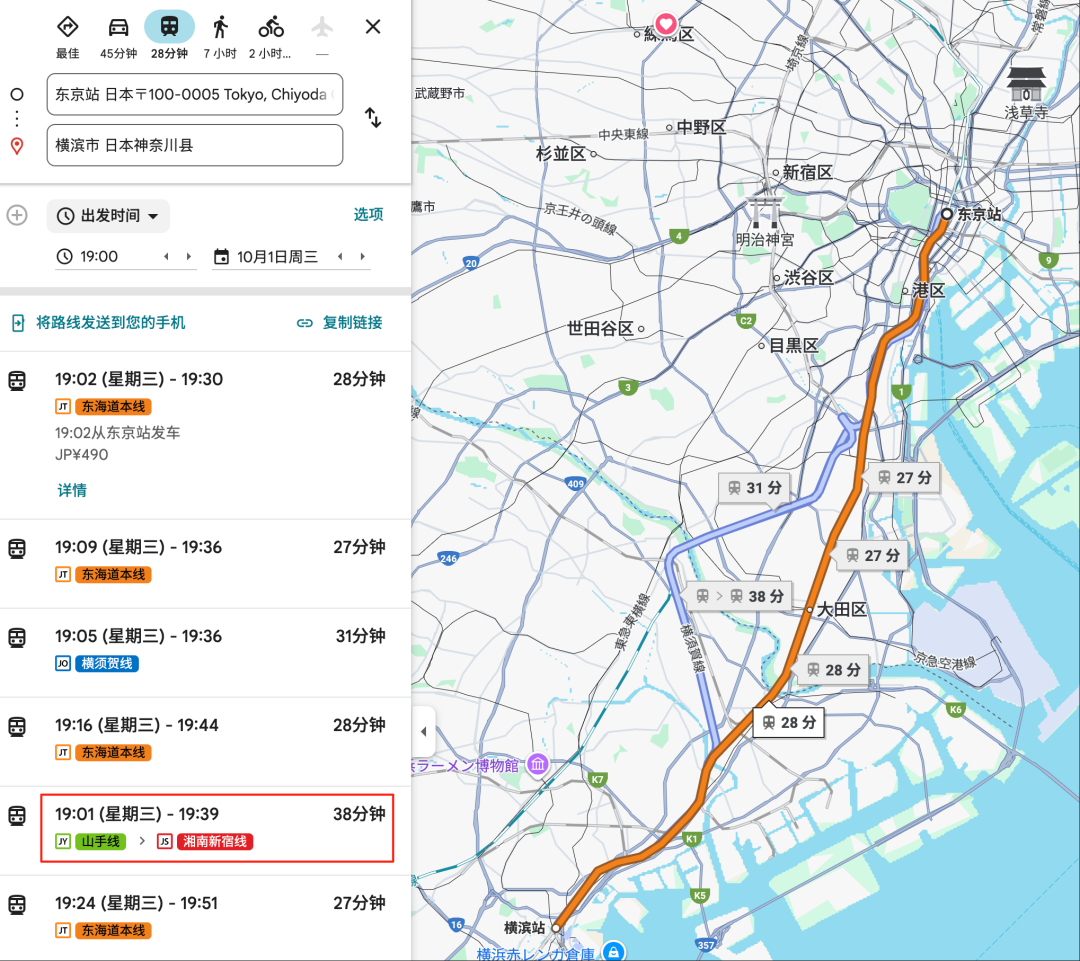The height and width of the screenshot is (961, 1080).
Task: Click the 19:02 route train icon
Action: click(x=17, y=380)
